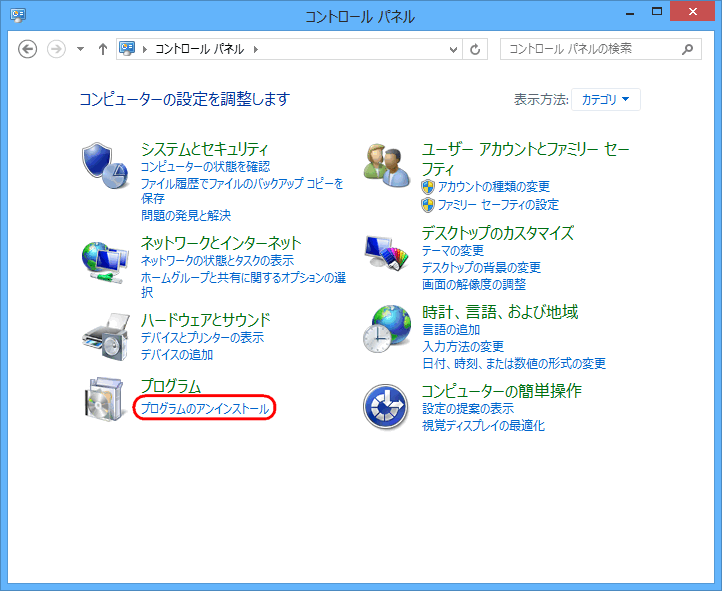Screen dimensions: 722x591
Task: Click the title bar Control Panel icon
Action: [18, 15]
